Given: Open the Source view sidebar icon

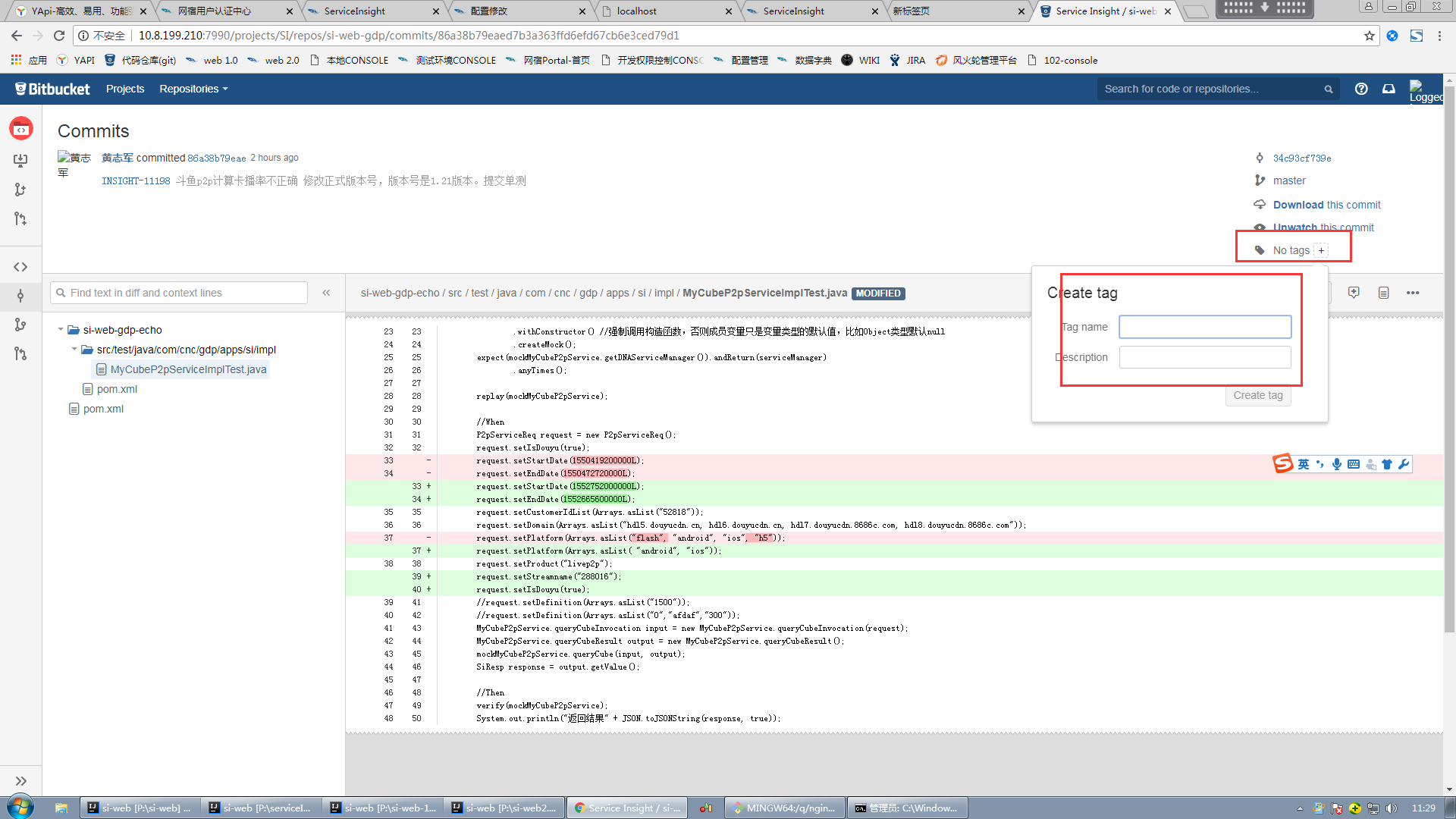Looking at the screenshot, I should [x=20, y=267].
